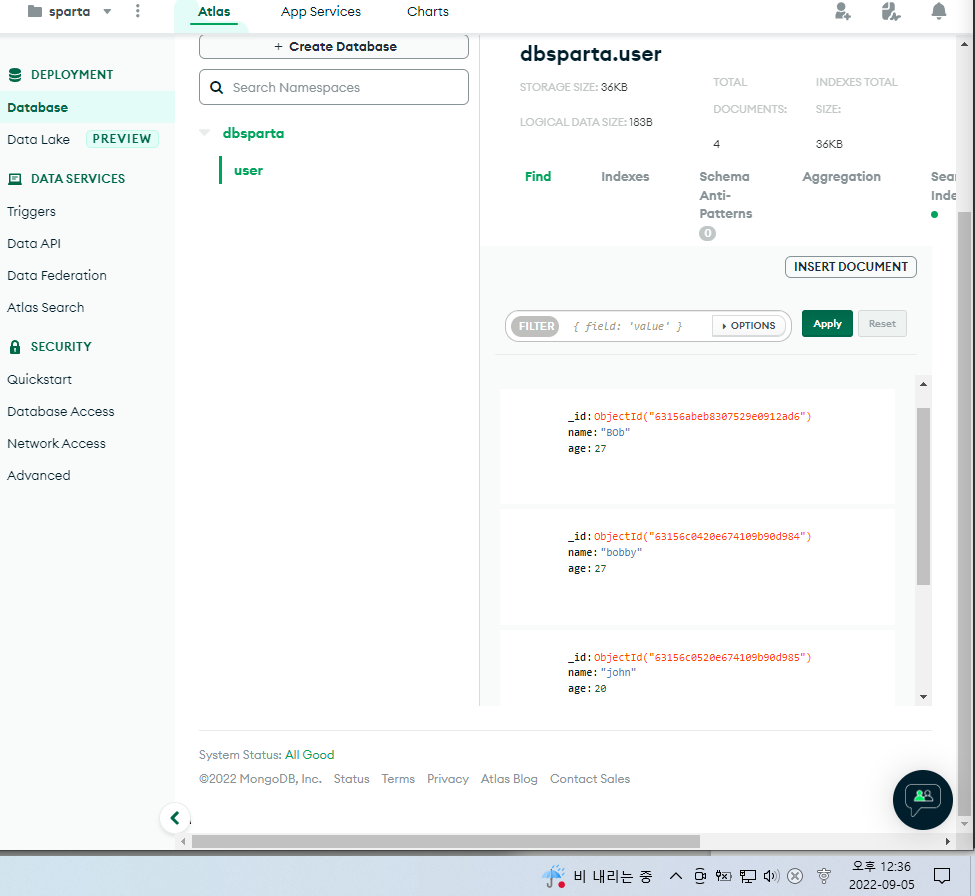Select the user collection
Viewport: 975px width, 896px height.
248,170
